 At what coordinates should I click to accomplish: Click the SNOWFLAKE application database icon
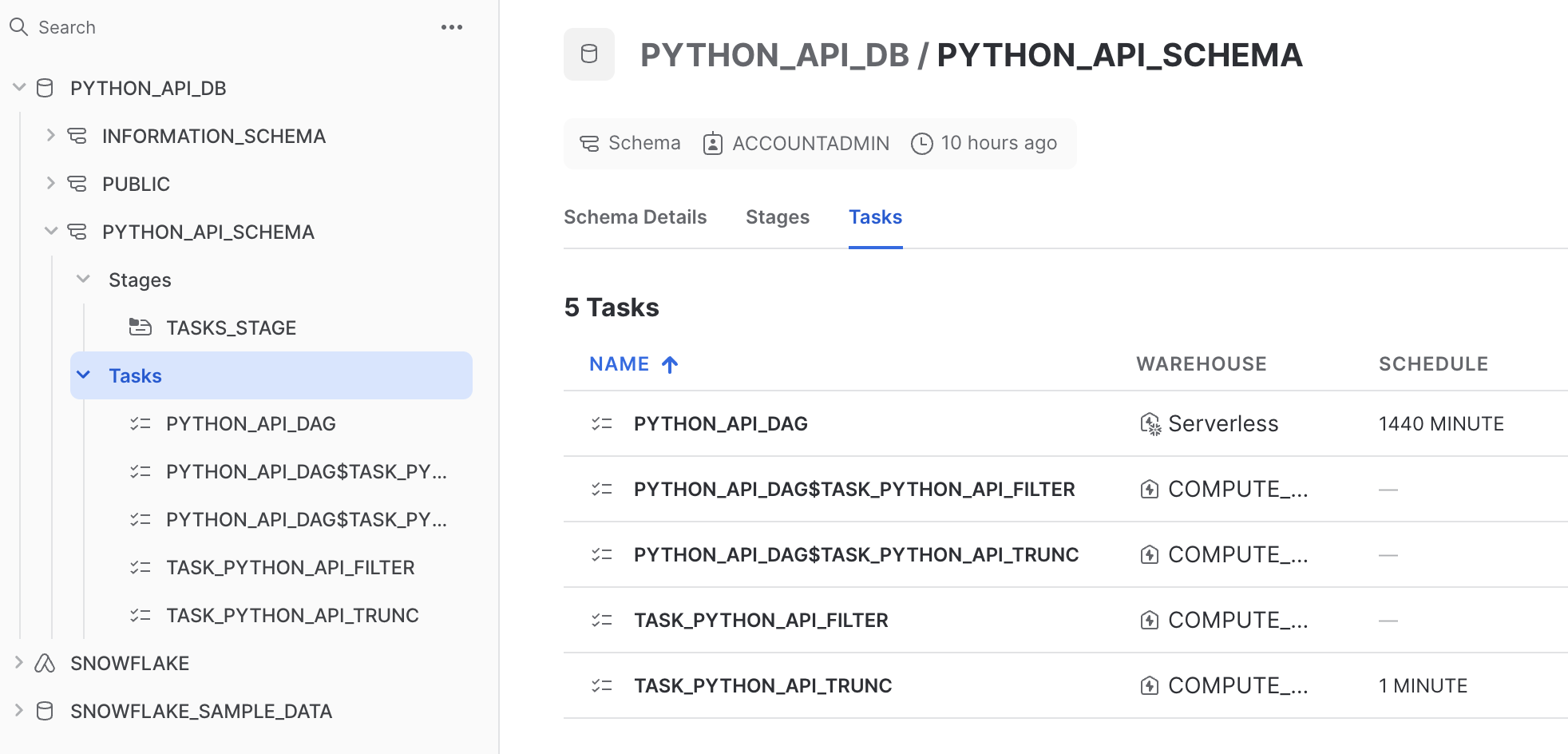pyautogui.click(x=46, y=663)
